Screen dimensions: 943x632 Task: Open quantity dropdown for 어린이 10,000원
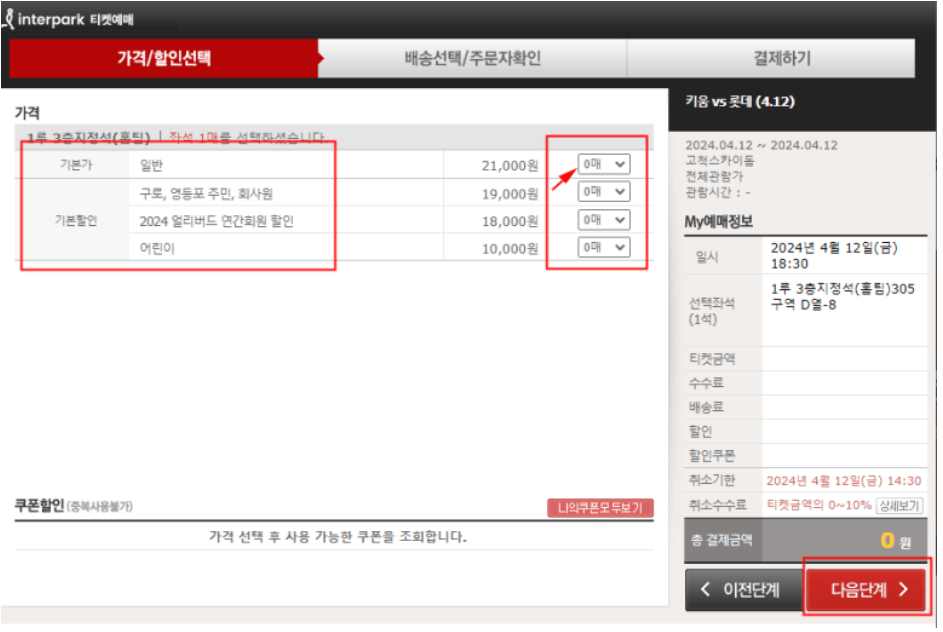coord(605,248)
